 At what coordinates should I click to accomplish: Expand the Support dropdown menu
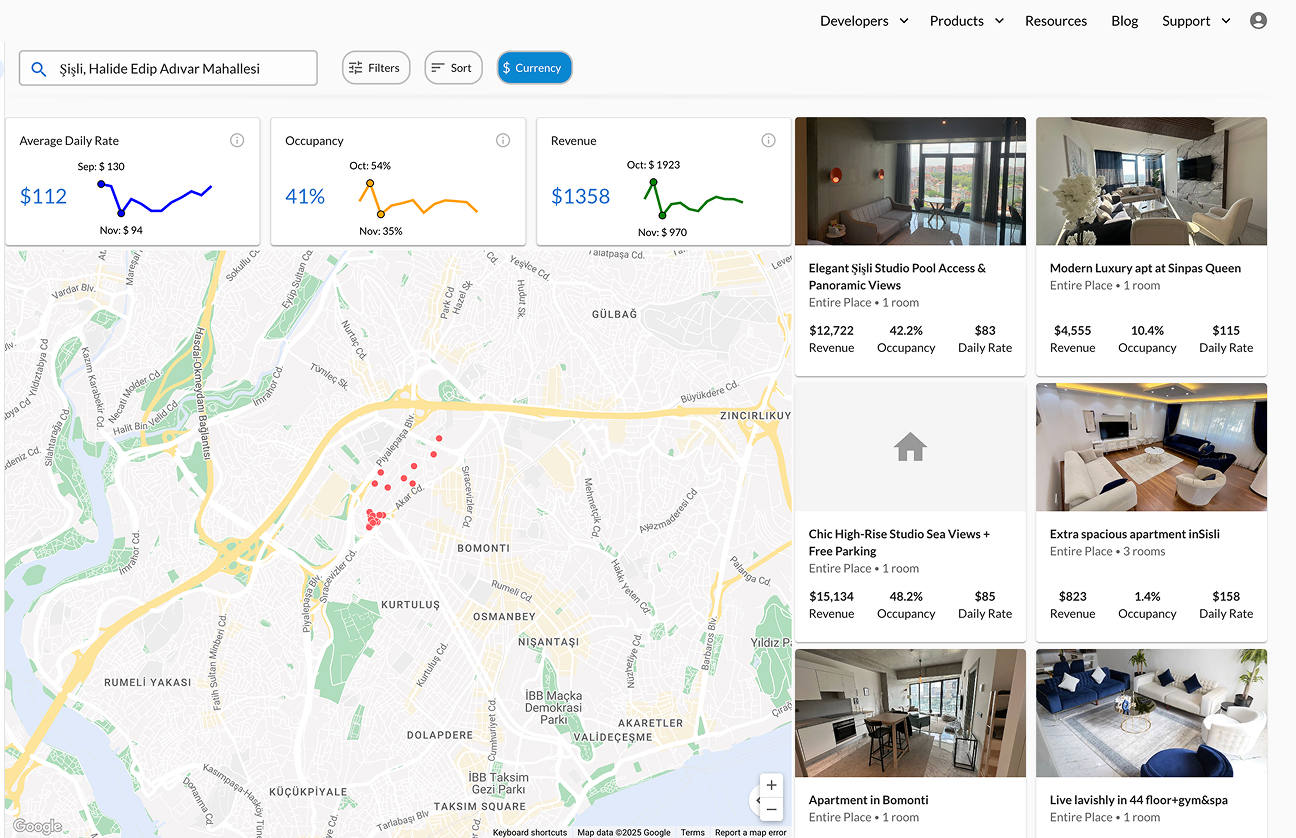coord(1196,21)
